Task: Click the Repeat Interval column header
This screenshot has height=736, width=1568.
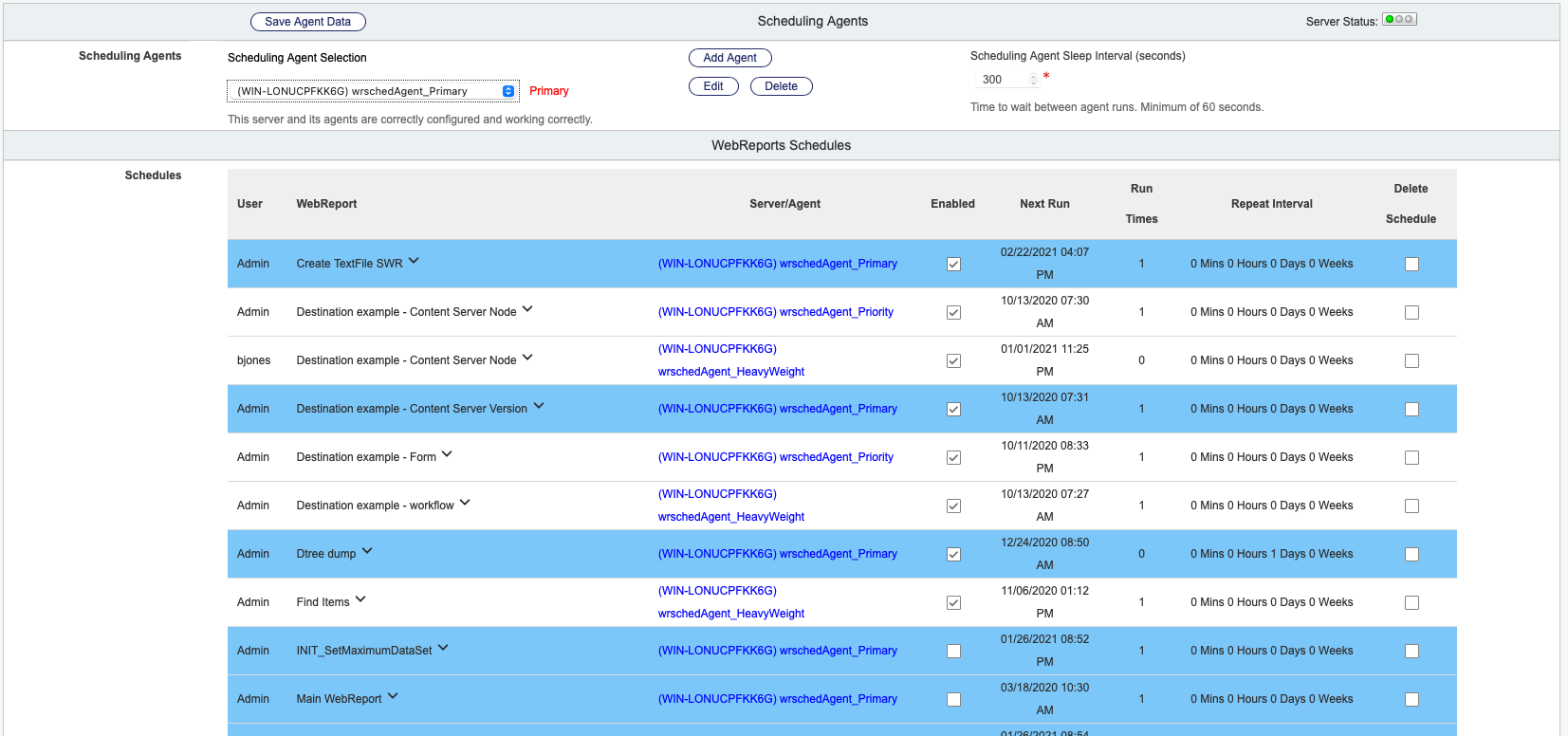Action: pos(1272,204)
